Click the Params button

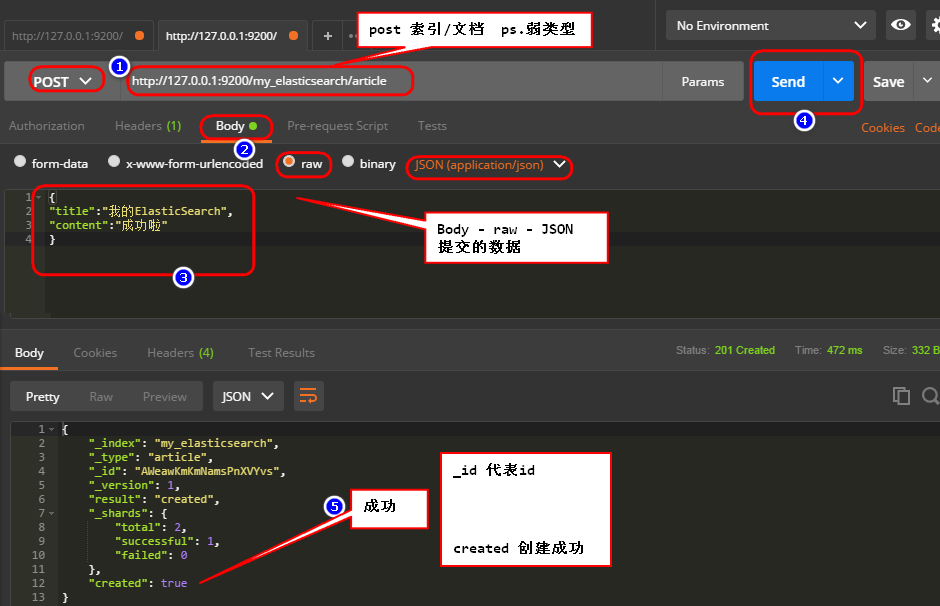(x=703, y=81)
